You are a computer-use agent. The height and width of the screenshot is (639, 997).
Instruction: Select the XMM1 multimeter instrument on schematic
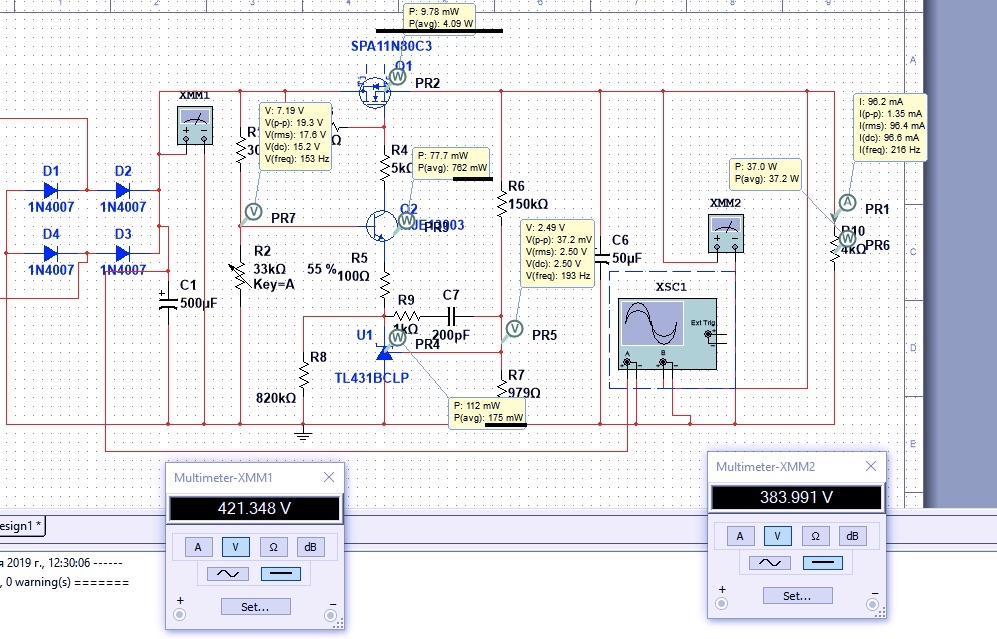194,127
